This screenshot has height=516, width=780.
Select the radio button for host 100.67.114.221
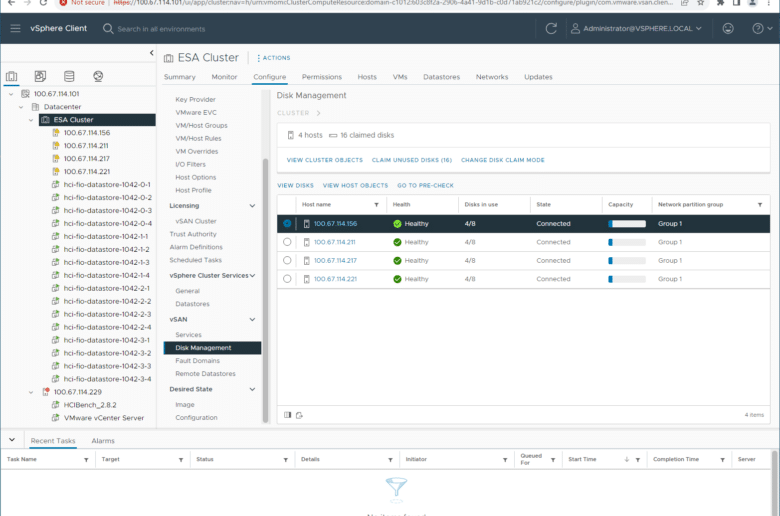coord(287,279)
